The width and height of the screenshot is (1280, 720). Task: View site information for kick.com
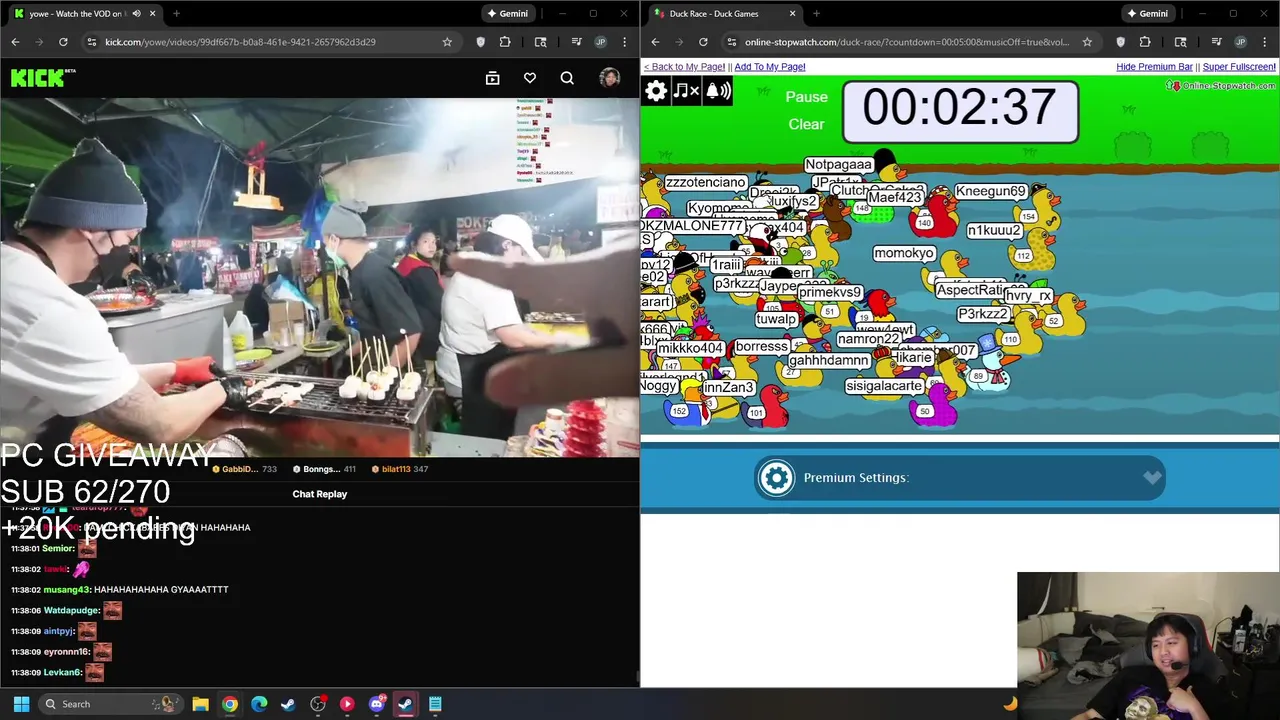[91, 42]
